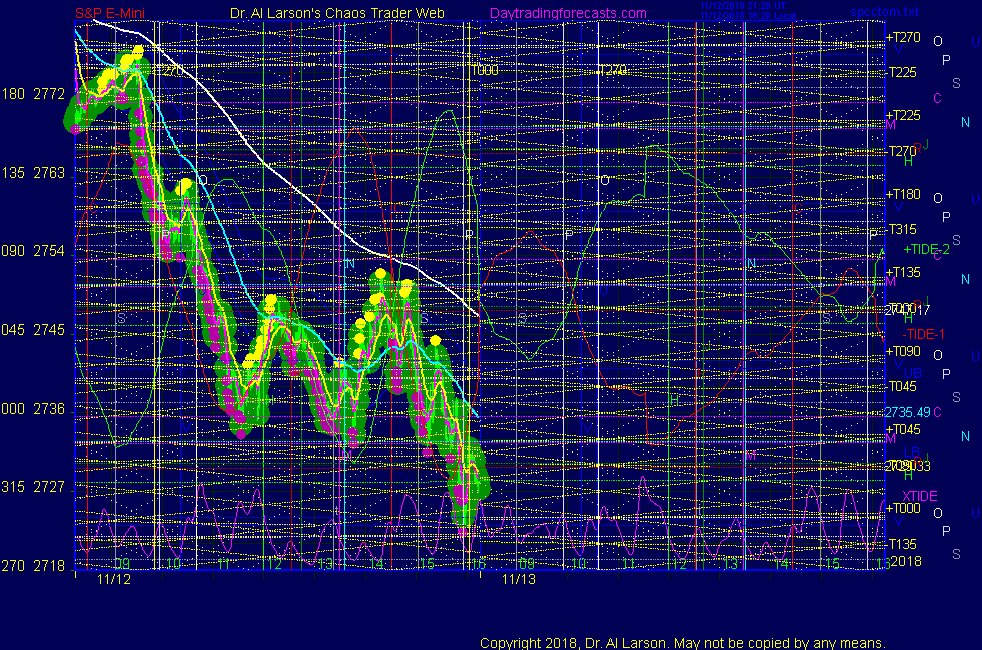
Task: Click the 11/13 date marker
Action: point(518,579)
